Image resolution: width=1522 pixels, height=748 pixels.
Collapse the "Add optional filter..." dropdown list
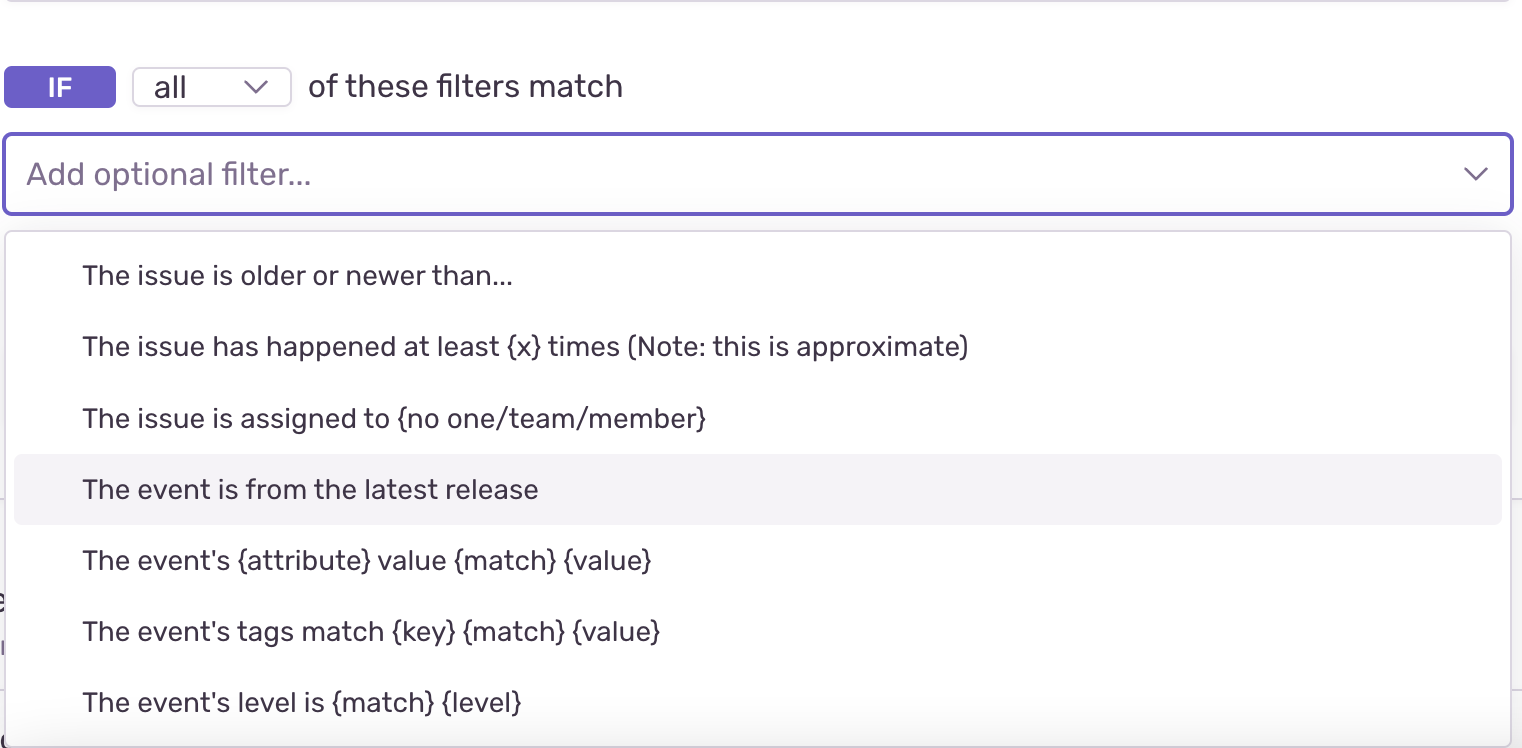click(x=1475, y=174)
